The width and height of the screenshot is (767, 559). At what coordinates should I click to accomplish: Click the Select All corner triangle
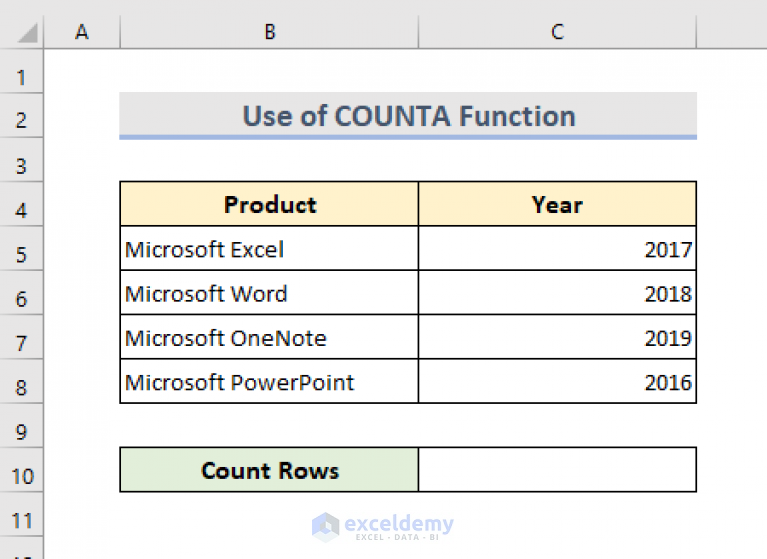27,33
